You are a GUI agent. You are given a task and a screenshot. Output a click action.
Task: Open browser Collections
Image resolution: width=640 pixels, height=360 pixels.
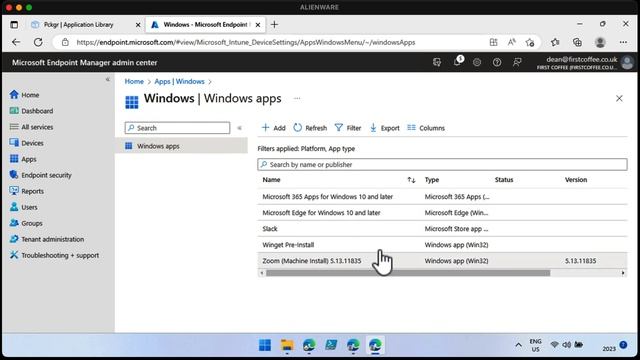pos(577,42)
